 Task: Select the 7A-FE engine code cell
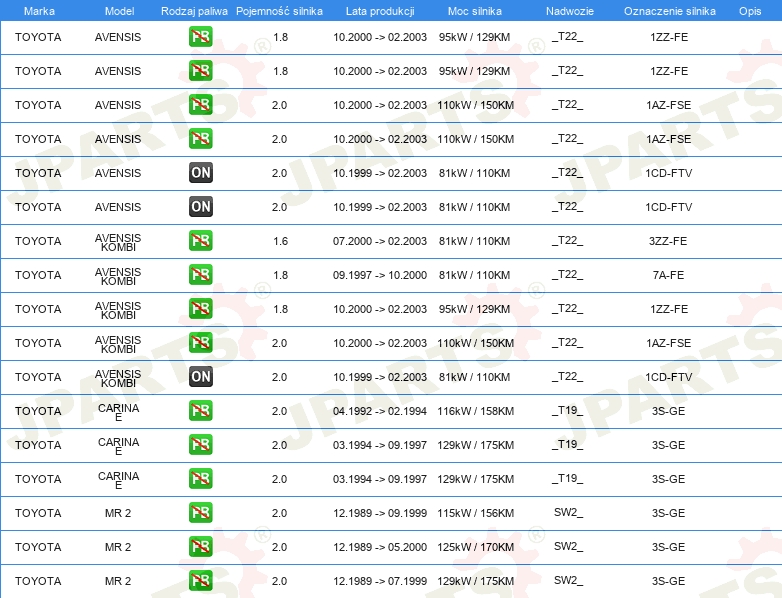(x=668, y=275)
